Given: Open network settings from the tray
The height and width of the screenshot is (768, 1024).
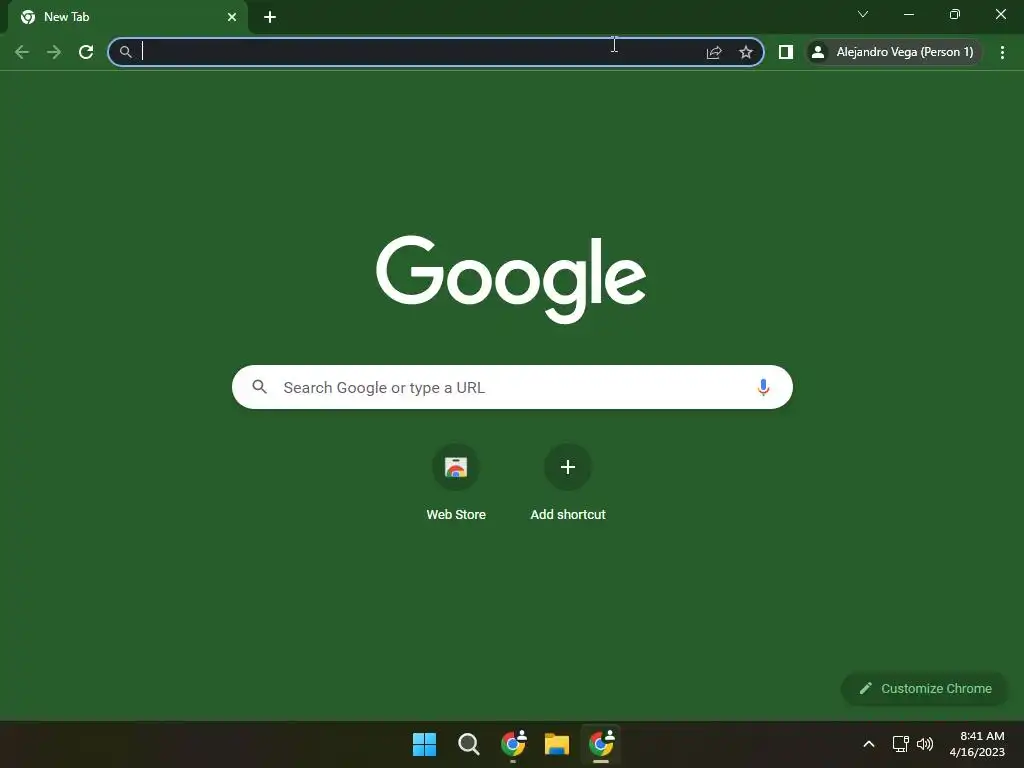Looking at the screenshot, I should tap(901, 744).
